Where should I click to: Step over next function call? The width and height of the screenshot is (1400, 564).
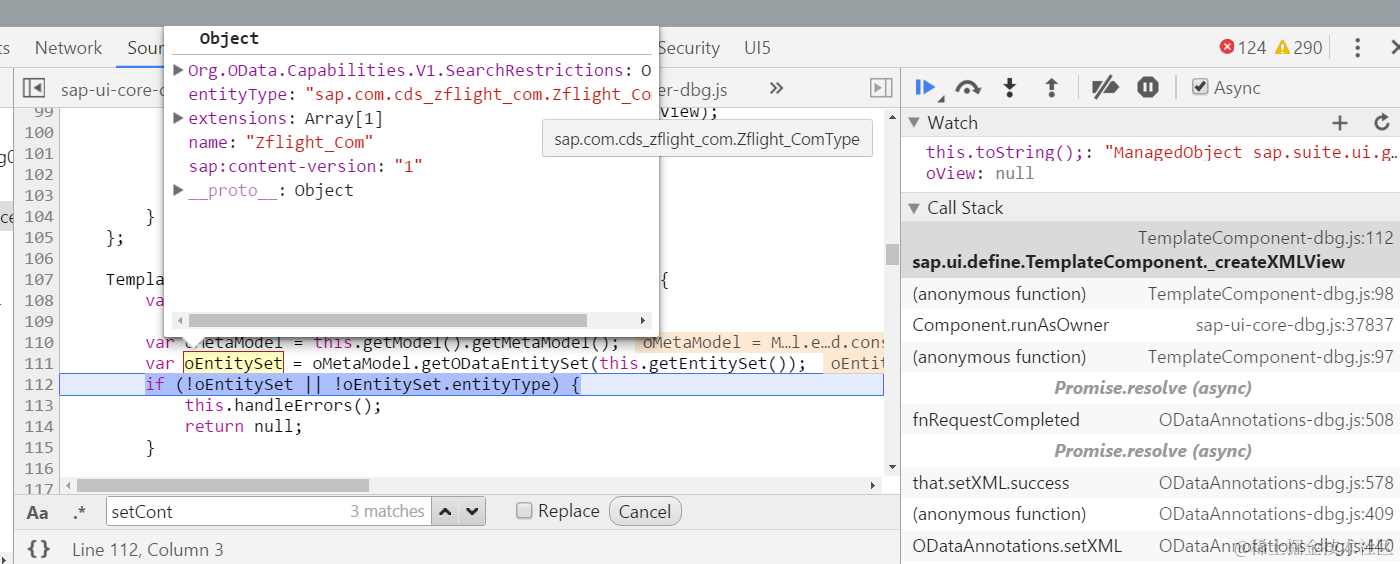[x=968, y=88]
